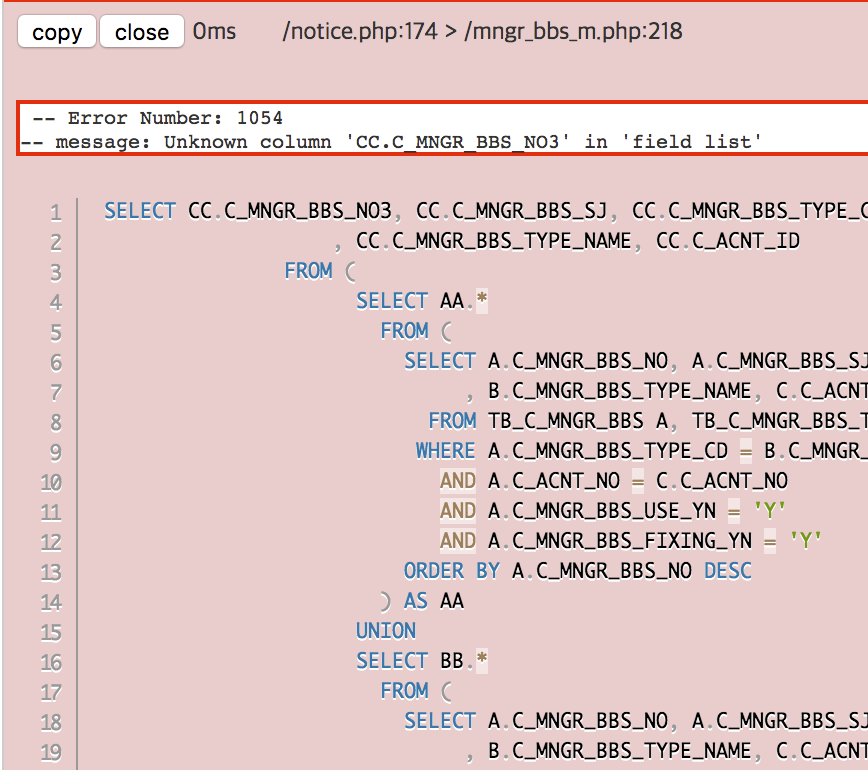This screenshot has width=868, height=770.
Task: Click the copy button
Action: 57,32
